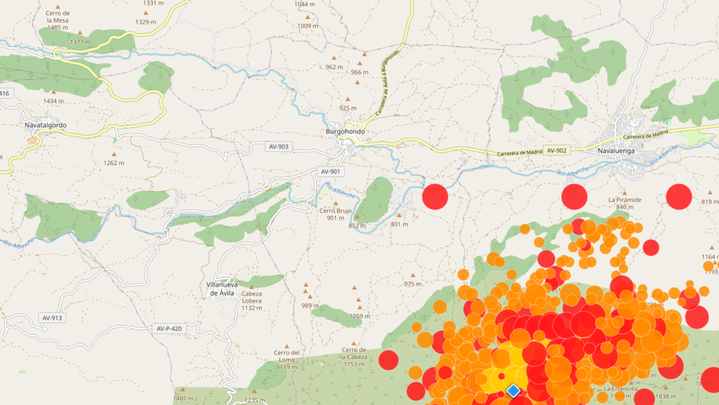Click the 1235 m elevation label
This screenshot has height=405, width=719.
coord(255,399)
